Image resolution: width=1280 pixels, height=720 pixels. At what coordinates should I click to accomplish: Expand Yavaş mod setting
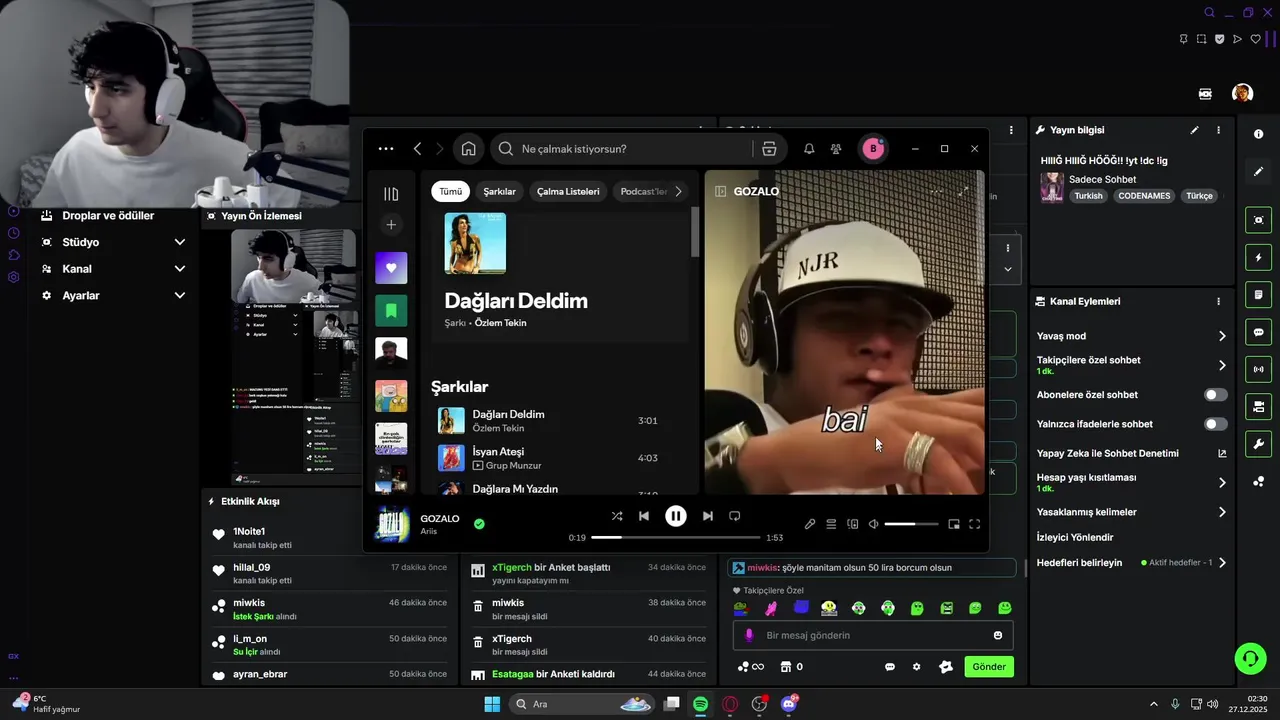(1222, 336)
